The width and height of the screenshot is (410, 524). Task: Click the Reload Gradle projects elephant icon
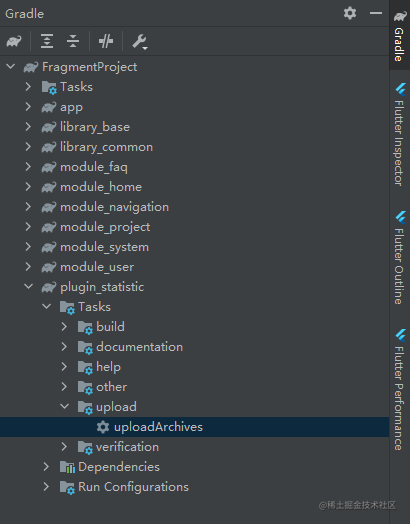[14, 41]
